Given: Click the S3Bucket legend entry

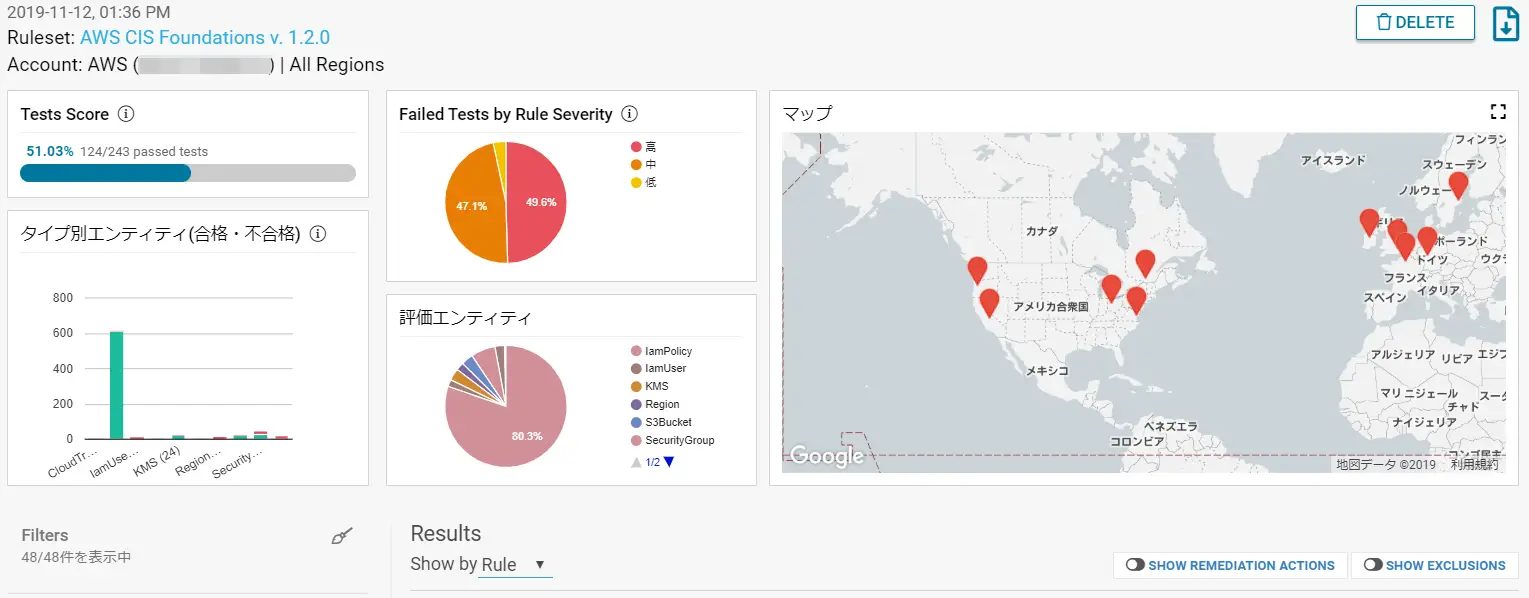Looking at the screenshot, I should 661,422.
